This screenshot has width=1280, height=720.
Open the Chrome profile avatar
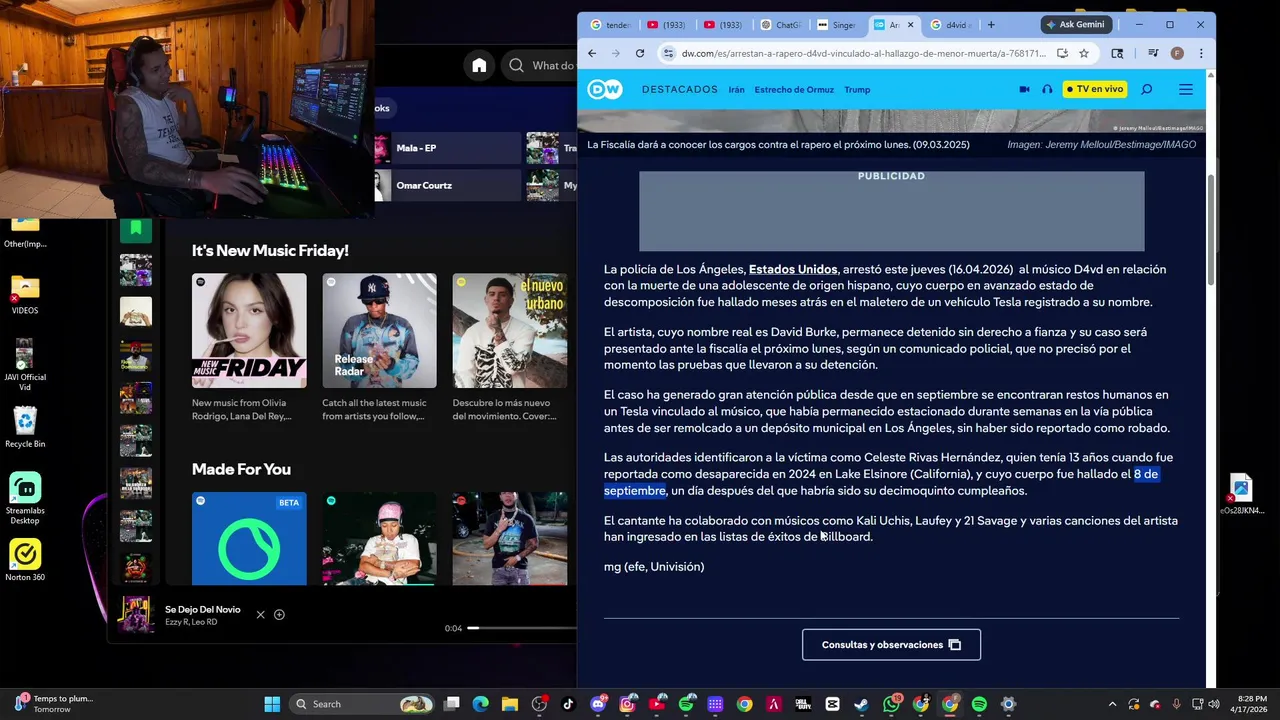[x=1177, y=53]
